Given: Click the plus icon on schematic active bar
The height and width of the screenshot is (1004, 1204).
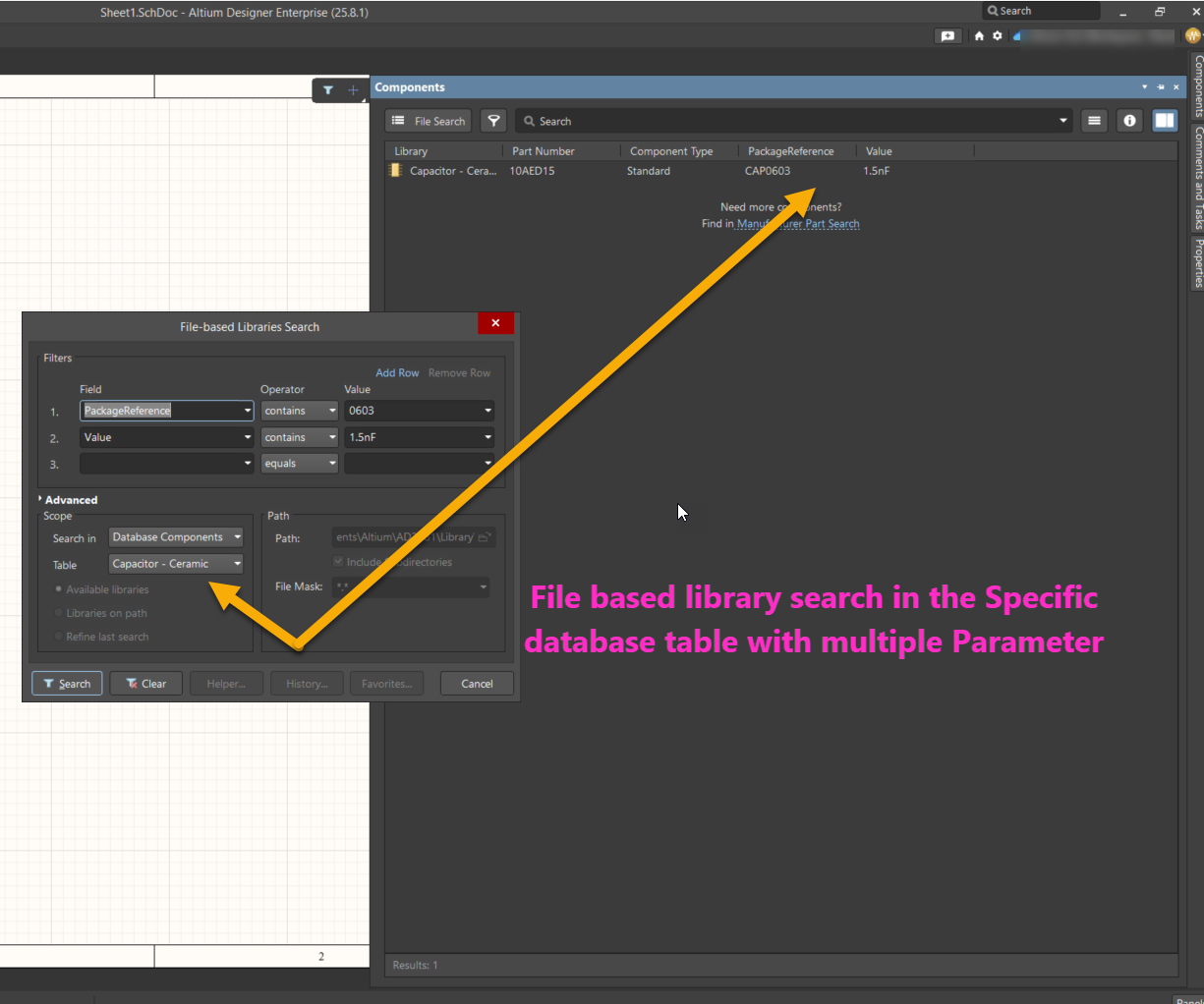Looking at the screenshot, I should click(353, 89).
